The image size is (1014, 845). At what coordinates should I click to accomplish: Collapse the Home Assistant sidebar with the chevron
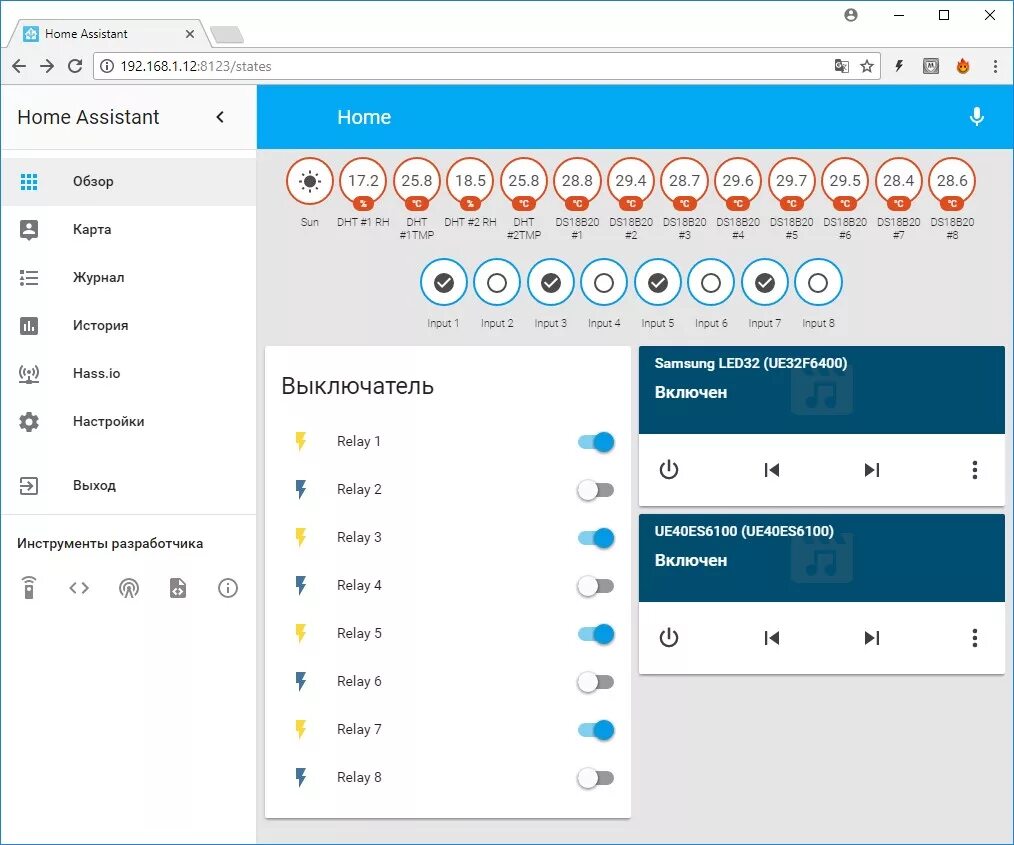[220, 117]
